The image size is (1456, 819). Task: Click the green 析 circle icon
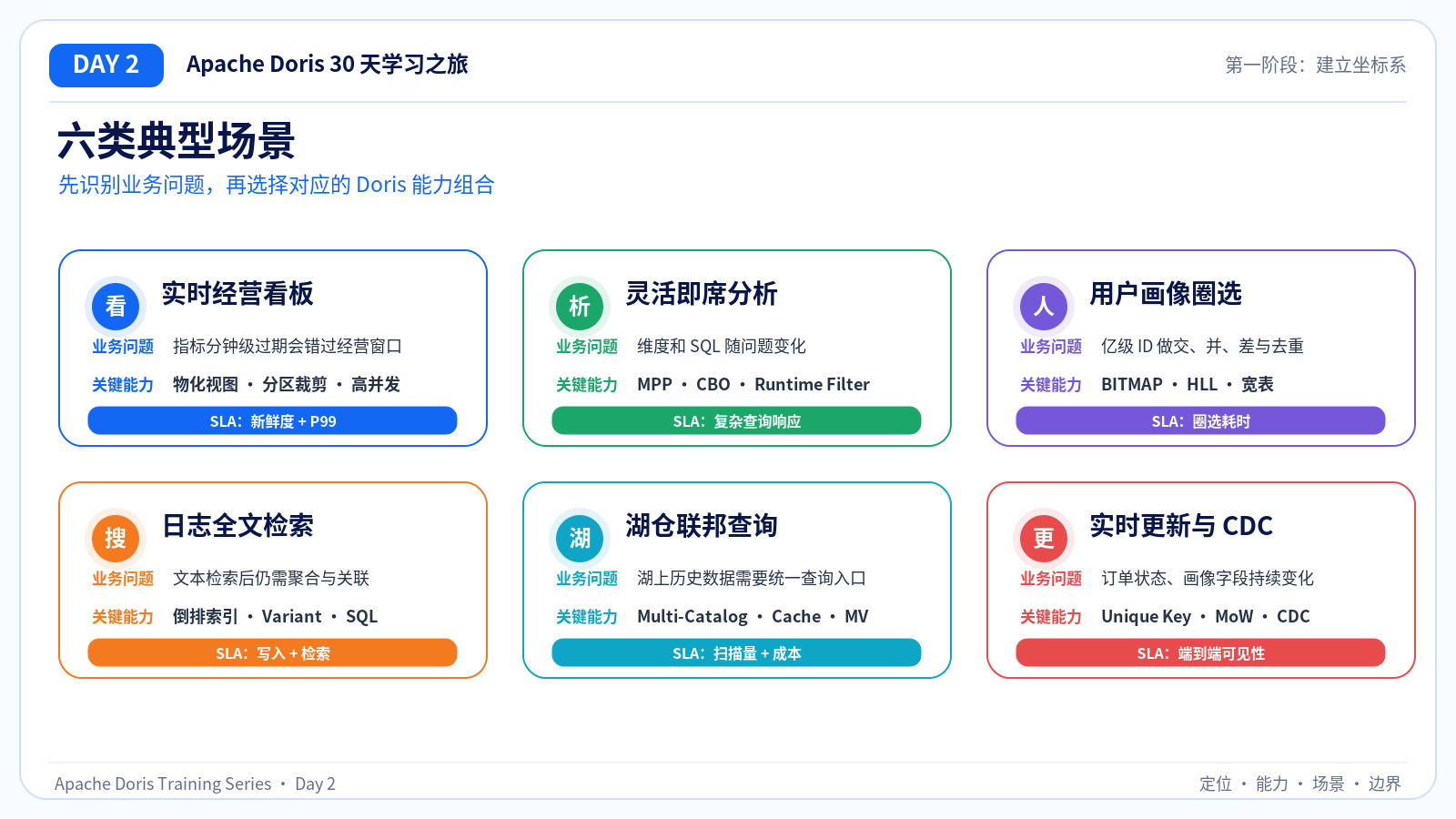[x=580, y=307]
